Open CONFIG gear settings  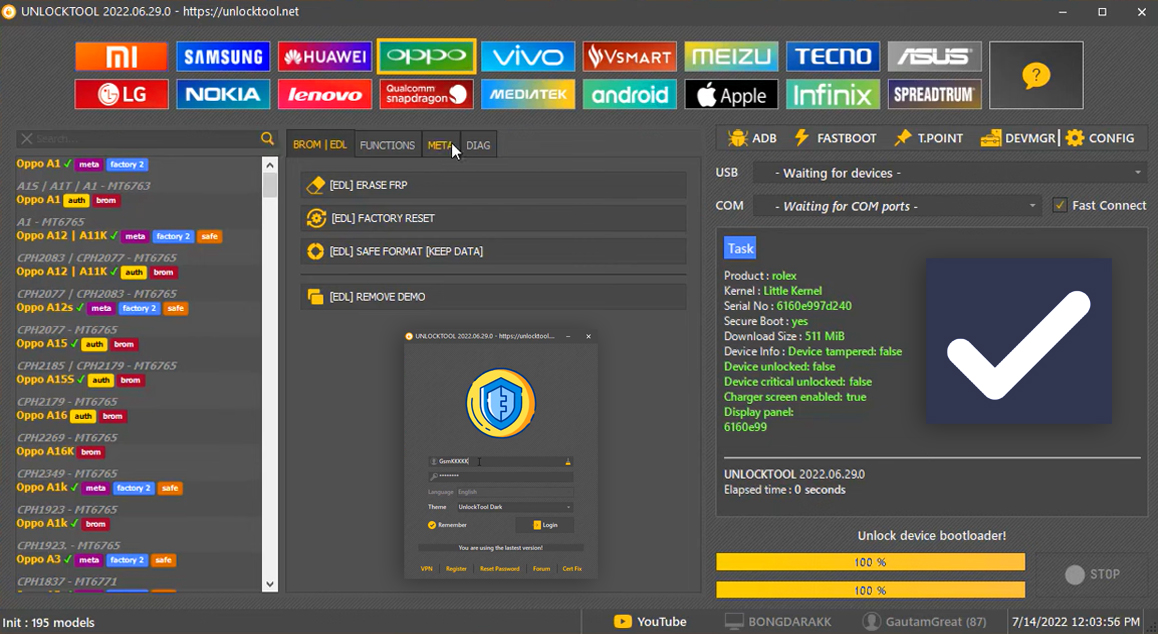tap(1100, 138)
